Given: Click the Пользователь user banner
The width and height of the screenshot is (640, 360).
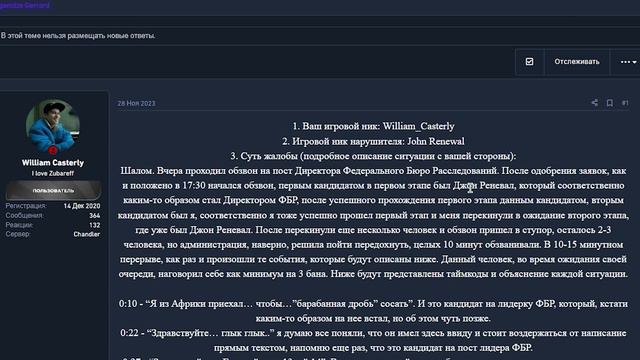Looking at the screenshot, I should (53, 191).
